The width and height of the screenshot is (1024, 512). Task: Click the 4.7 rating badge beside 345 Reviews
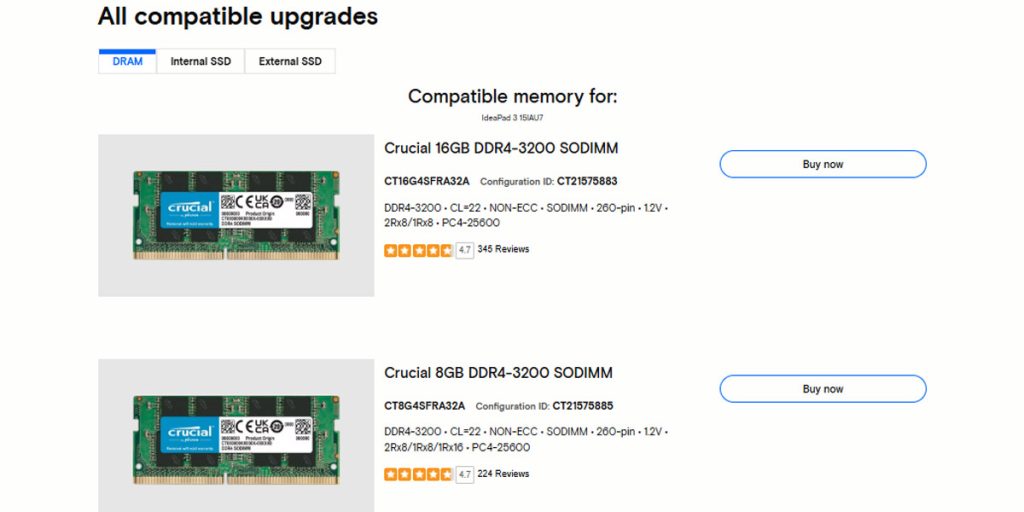[464, 250]
